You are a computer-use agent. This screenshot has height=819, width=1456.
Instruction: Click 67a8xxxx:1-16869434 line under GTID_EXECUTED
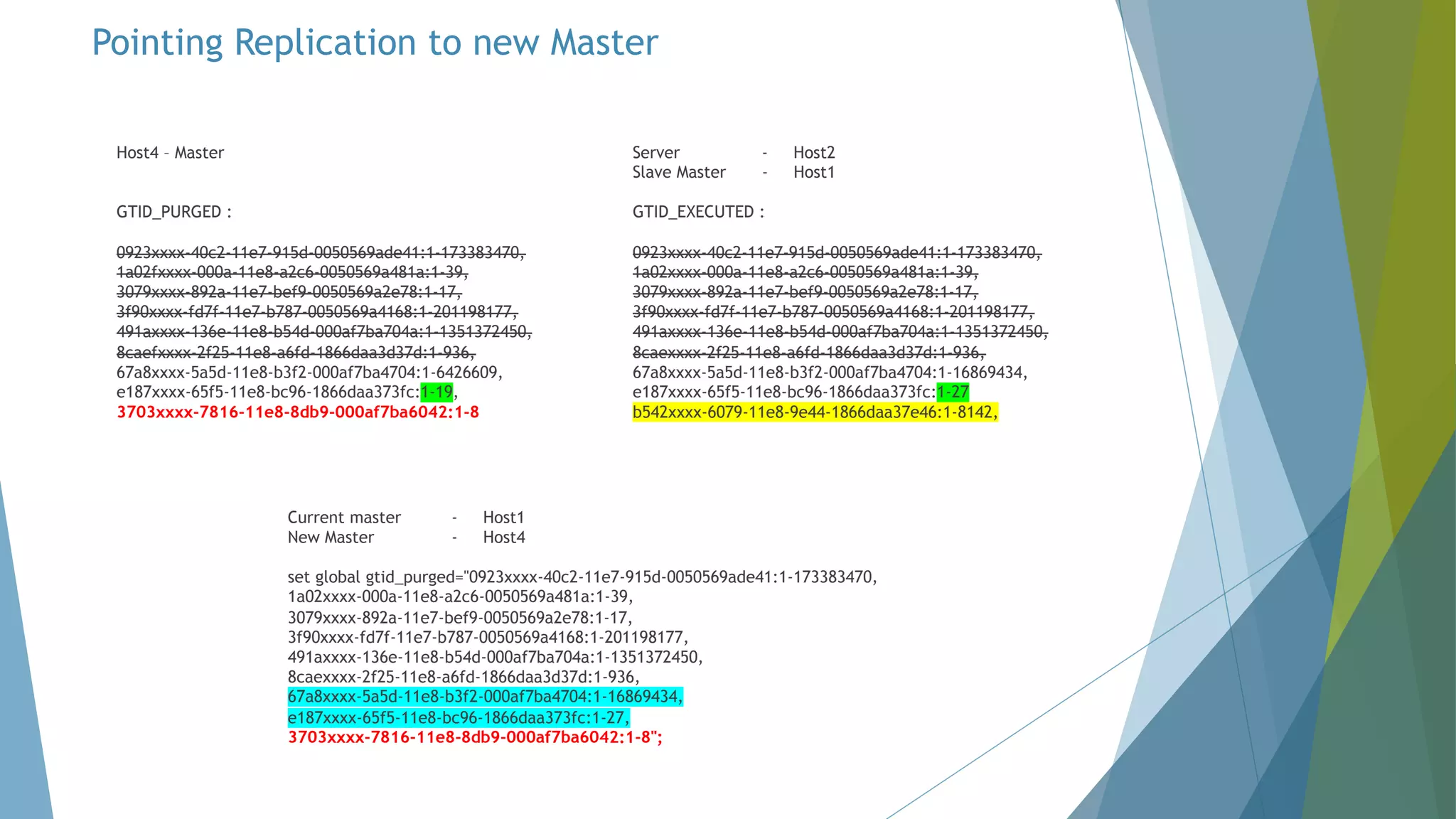[x=830, y=373]
